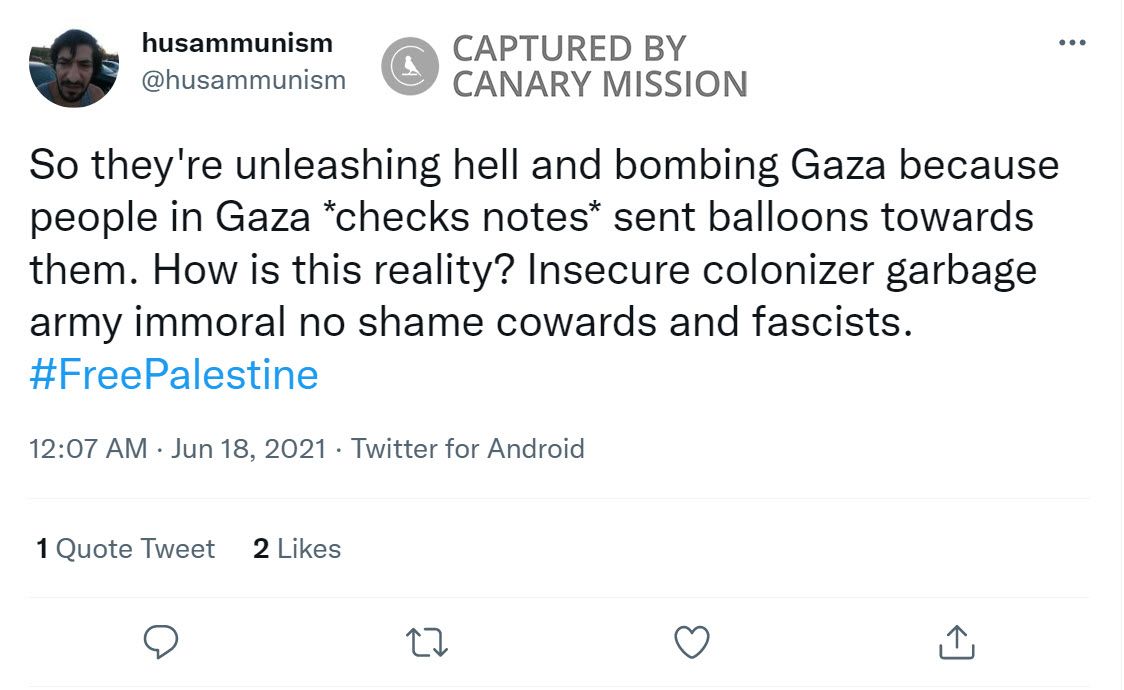The height and width of the screenshot is (690, 1124).
Task: Click the Canary Mission bird logo
Action: click(x=410, y=66)
